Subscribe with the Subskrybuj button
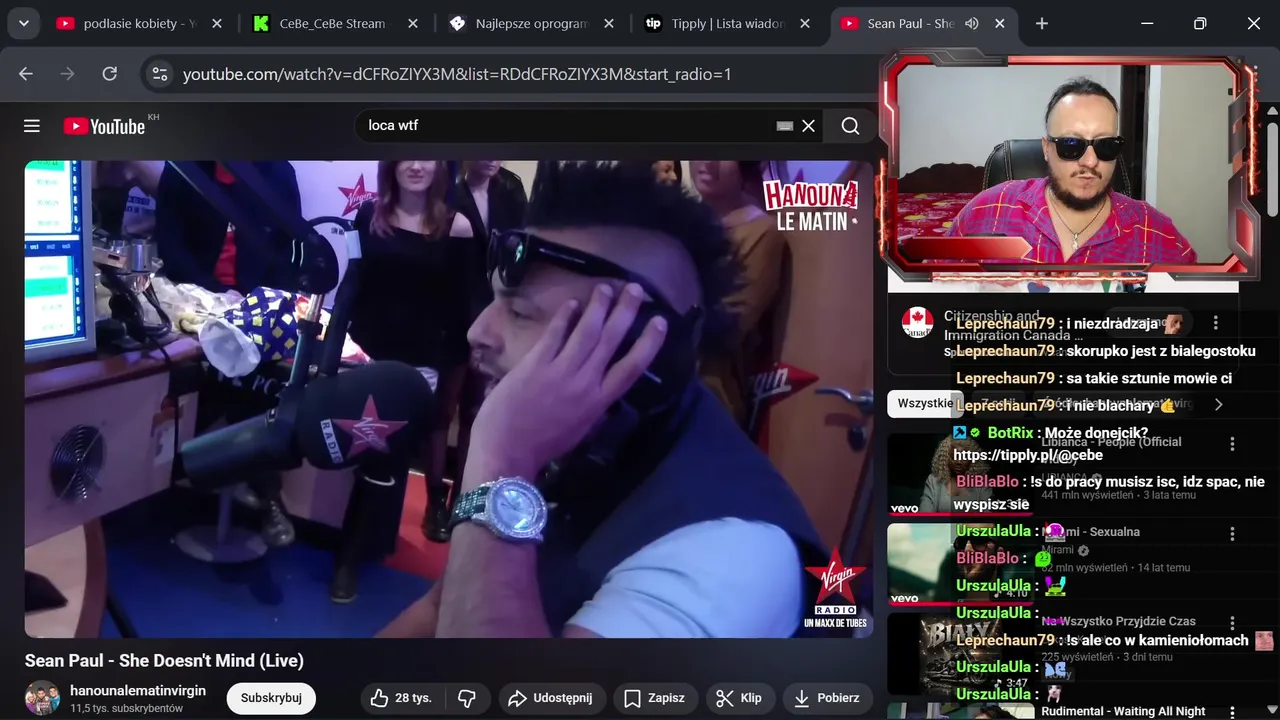 point(271,698)
